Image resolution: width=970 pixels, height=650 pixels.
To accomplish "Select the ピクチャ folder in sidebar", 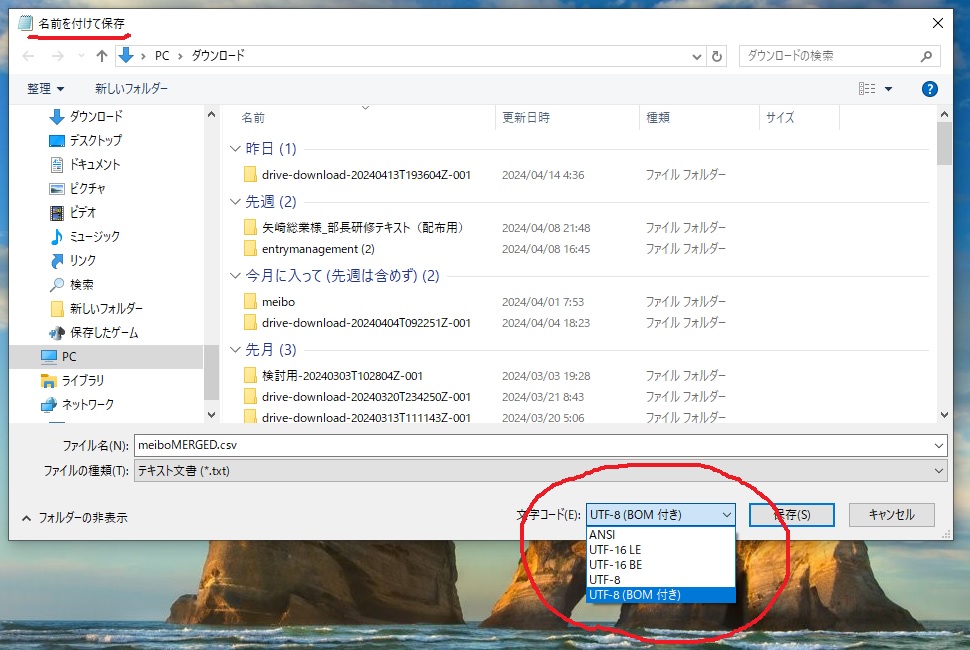I will tap(87, 188).
